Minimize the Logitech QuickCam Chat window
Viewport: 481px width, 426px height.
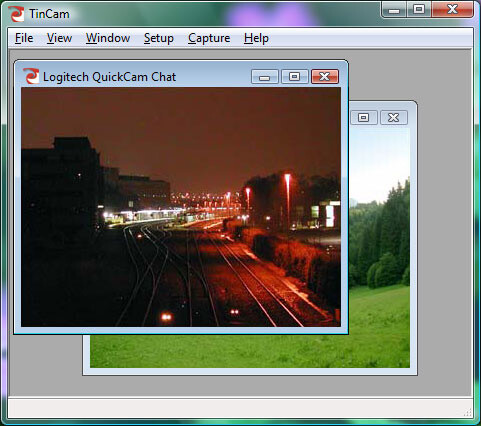(265, 77)
